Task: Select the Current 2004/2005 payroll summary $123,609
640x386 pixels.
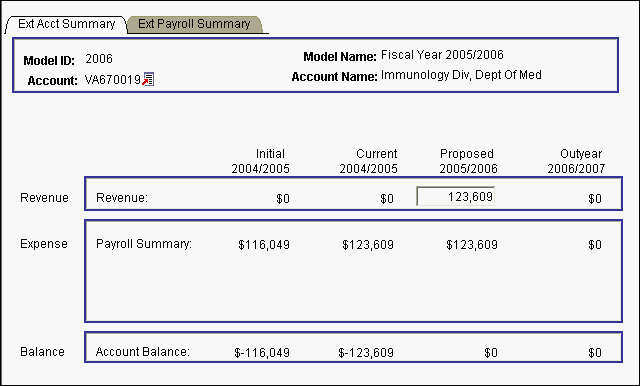Action: [368, 245]
